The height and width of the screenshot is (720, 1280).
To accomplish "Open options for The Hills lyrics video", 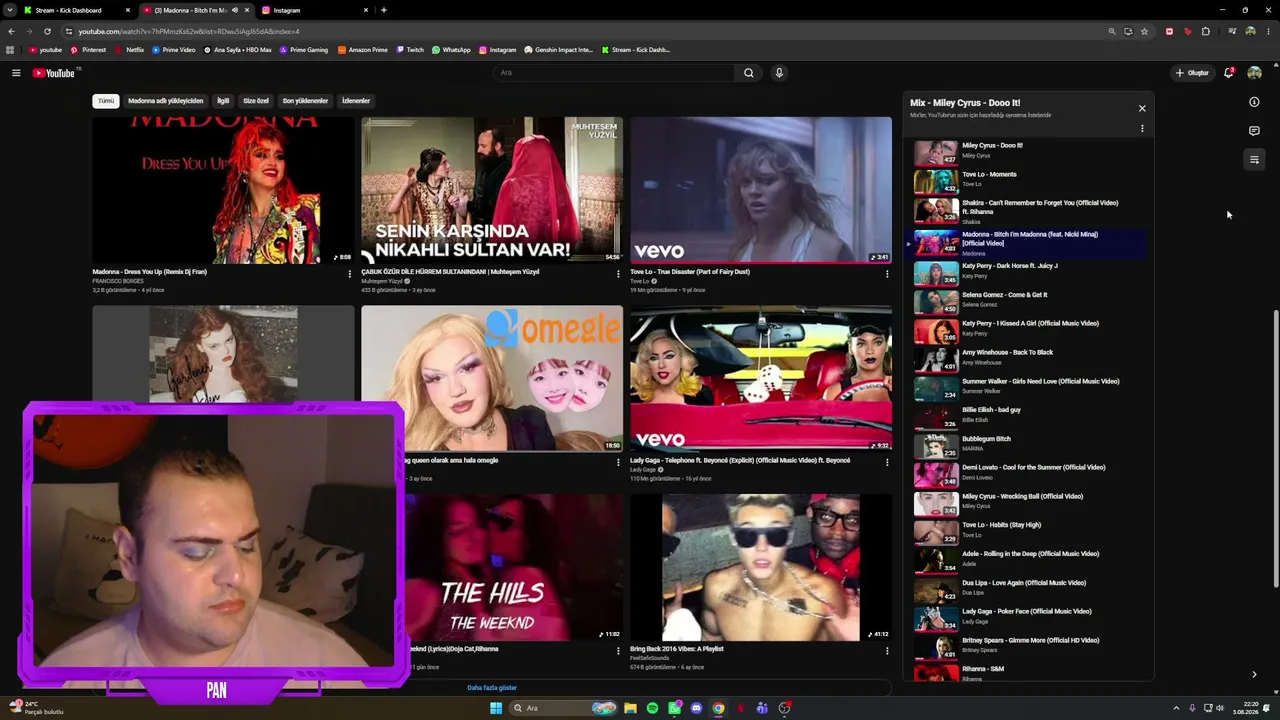I will click(618, 651).
